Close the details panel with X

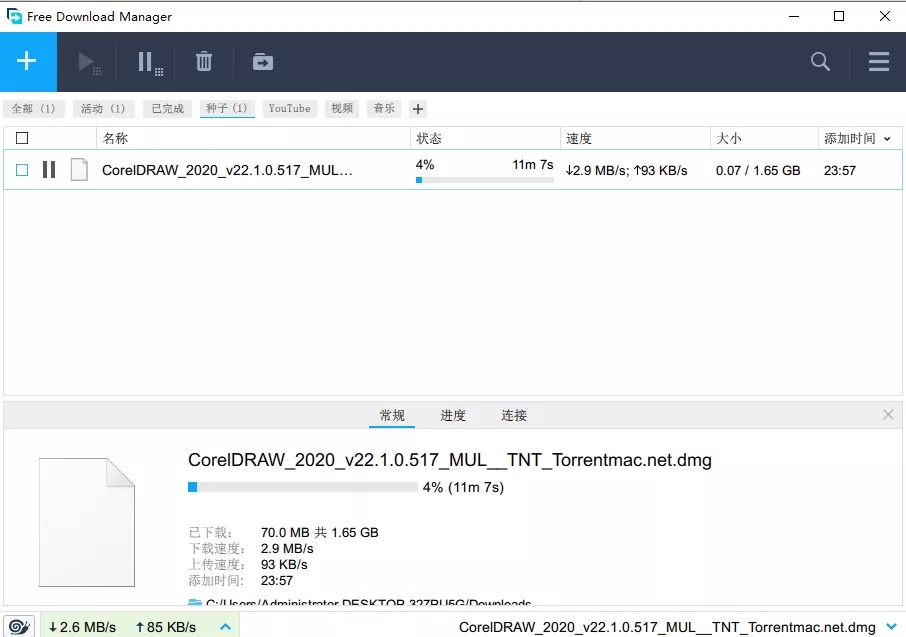click(889, 414)
